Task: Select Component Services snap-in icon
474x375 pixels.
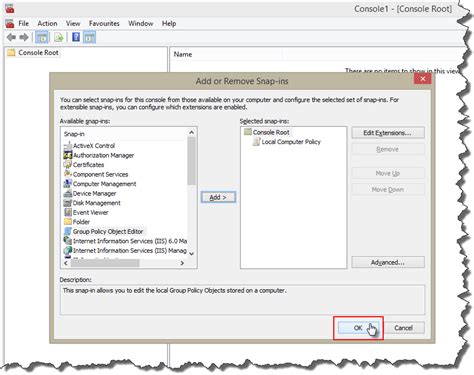Action: click(68, 174)
